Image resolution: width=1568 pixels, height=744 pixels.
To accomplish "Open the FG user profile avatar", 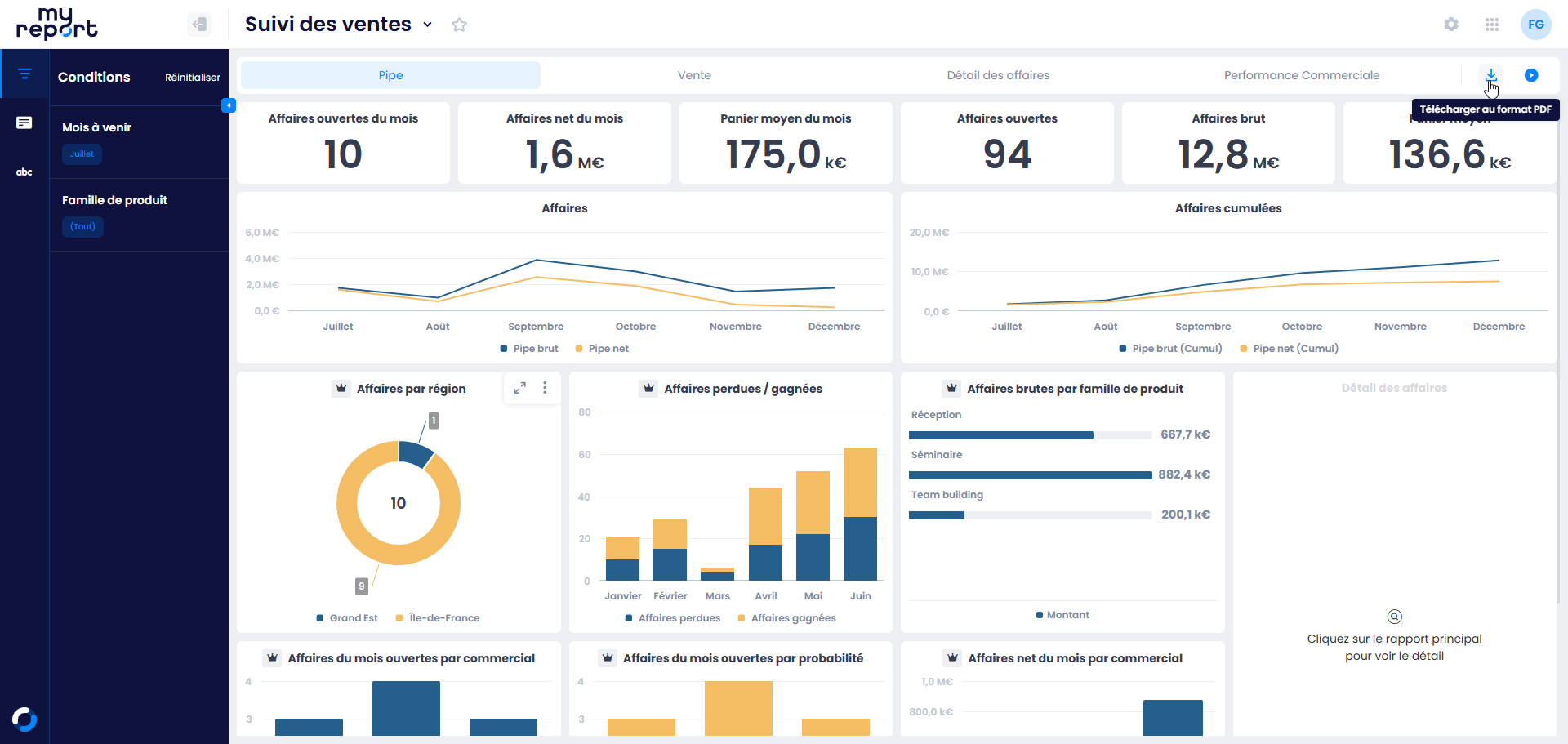I will (x=1535, y=25).
